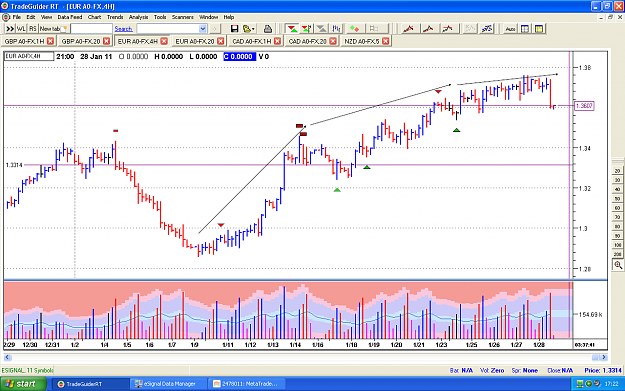Click the 1.3607 price label on axis
This screenshot has width=625, height=391.
click(x=584, y=106)
